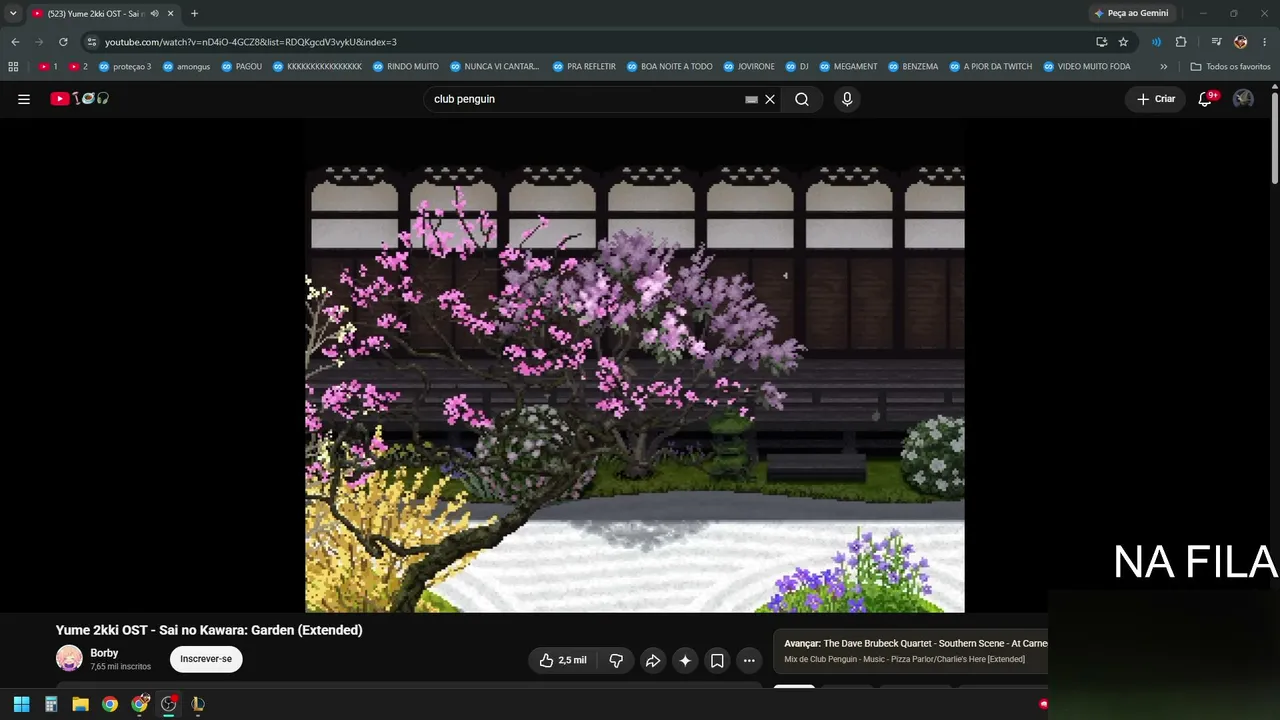Open Peça ao Gemini
This screenshot has height=720, width=1280.
click(1133, 13)
